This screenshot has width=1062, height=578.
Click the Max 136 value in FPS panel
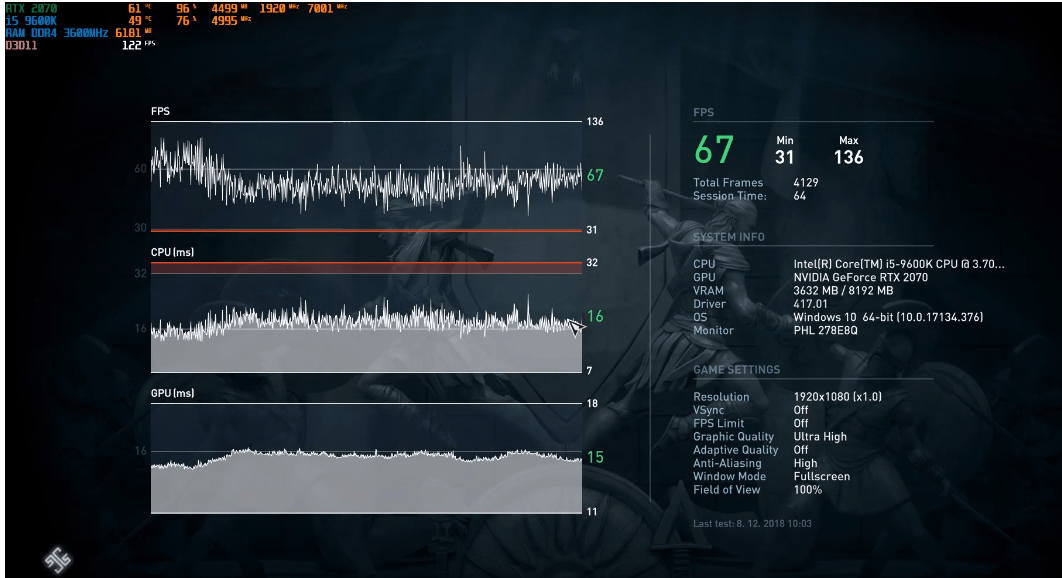pyautogui.click(x=849, y=157)
